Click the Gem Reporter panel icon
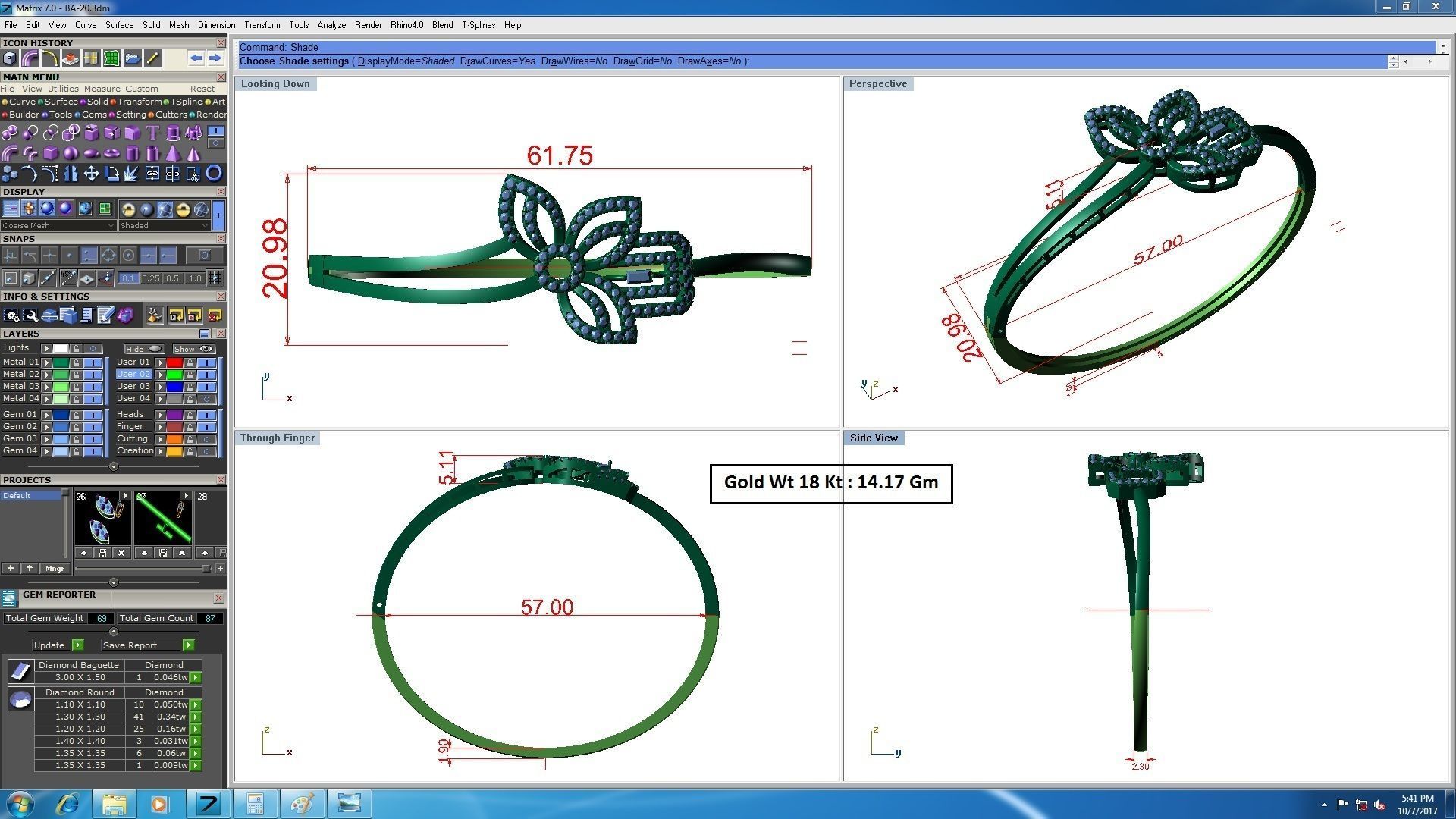Viewport: 1456px width, 819px height. click(x=9, y=599)
